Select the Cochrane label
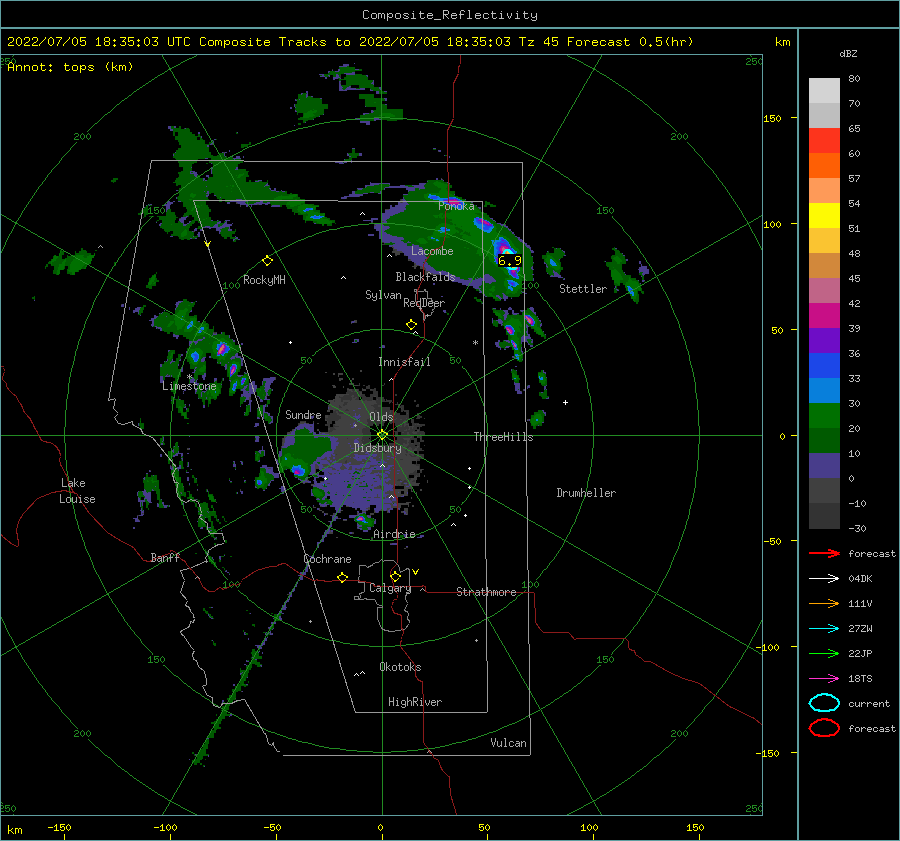Image resolution: width=900 pixels, height=841 pixels. click(x=327, y=559)
